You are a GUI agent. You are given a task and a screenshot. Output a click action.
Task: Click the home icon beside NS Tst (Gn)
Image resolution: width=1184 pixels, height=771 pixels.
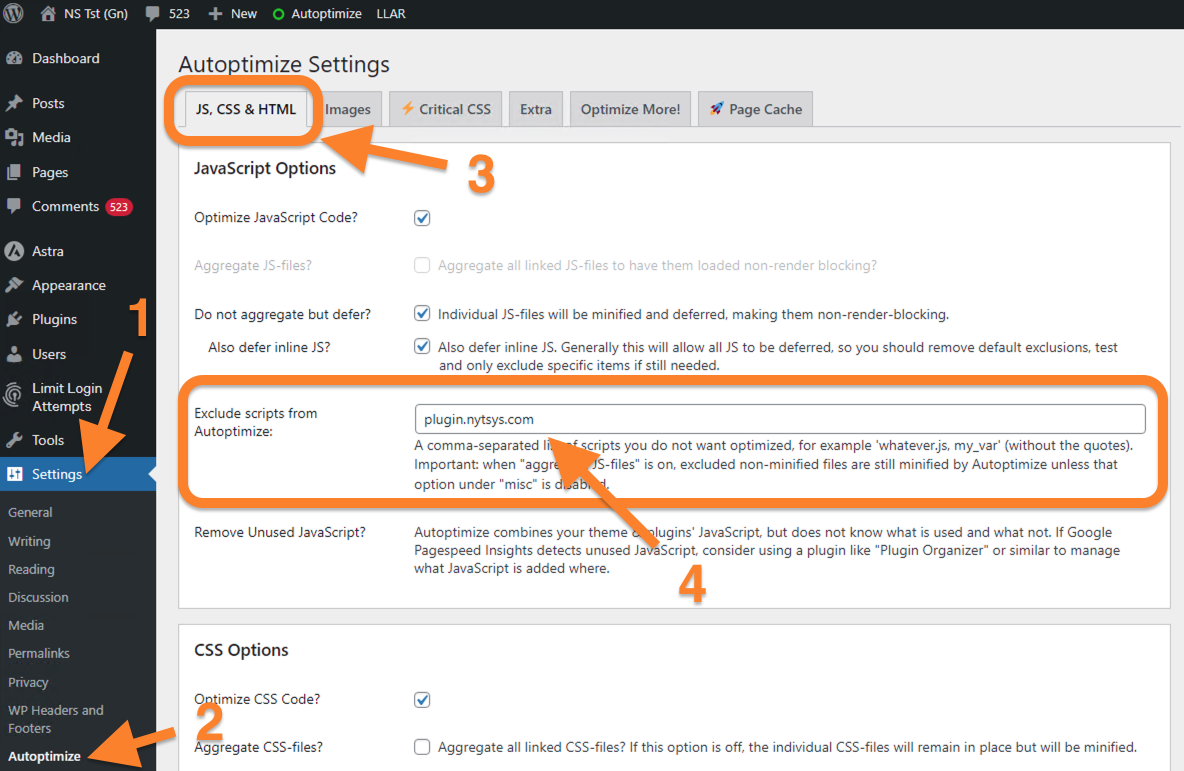48,14
